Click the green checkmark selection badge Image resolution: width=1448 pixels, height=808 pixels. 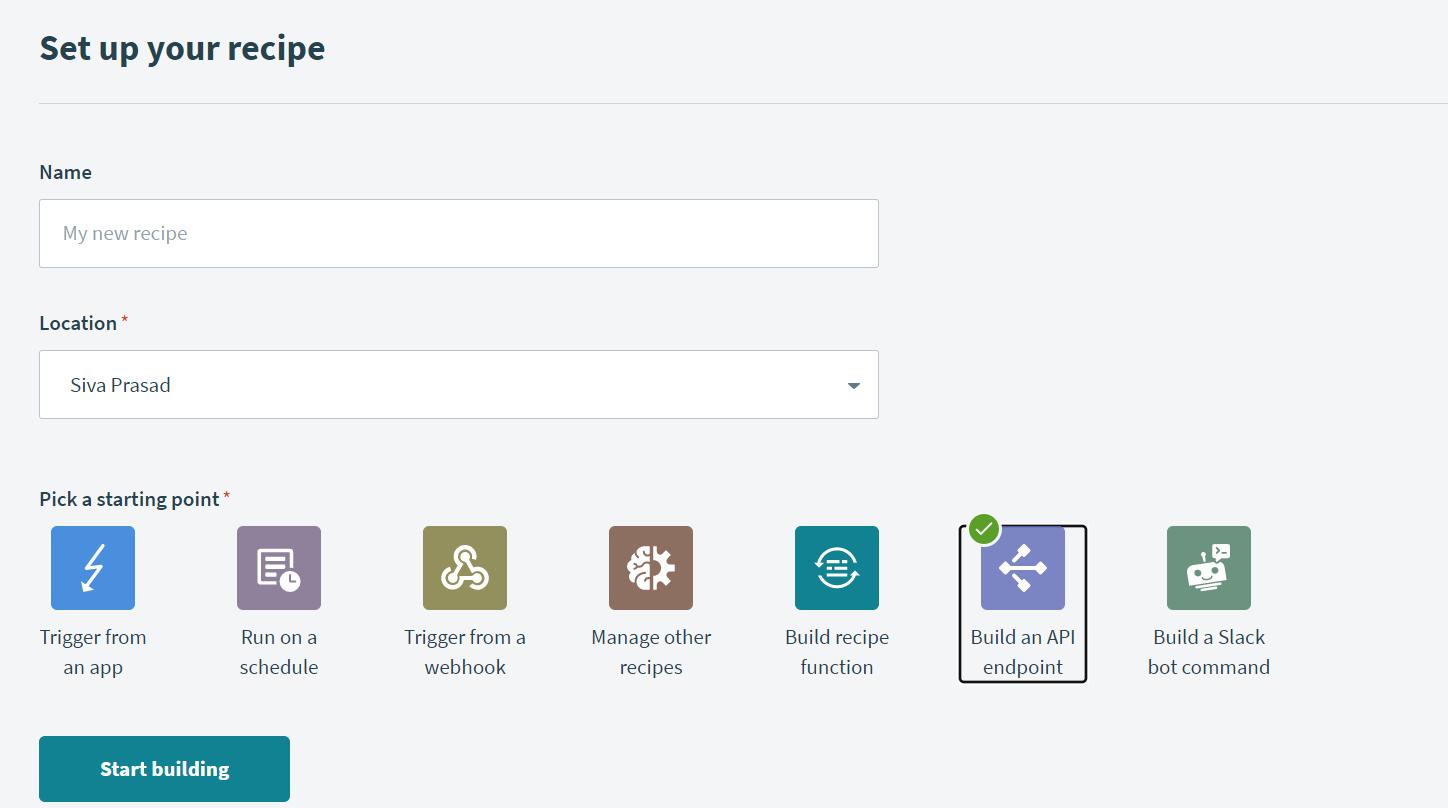coord(984,529)
